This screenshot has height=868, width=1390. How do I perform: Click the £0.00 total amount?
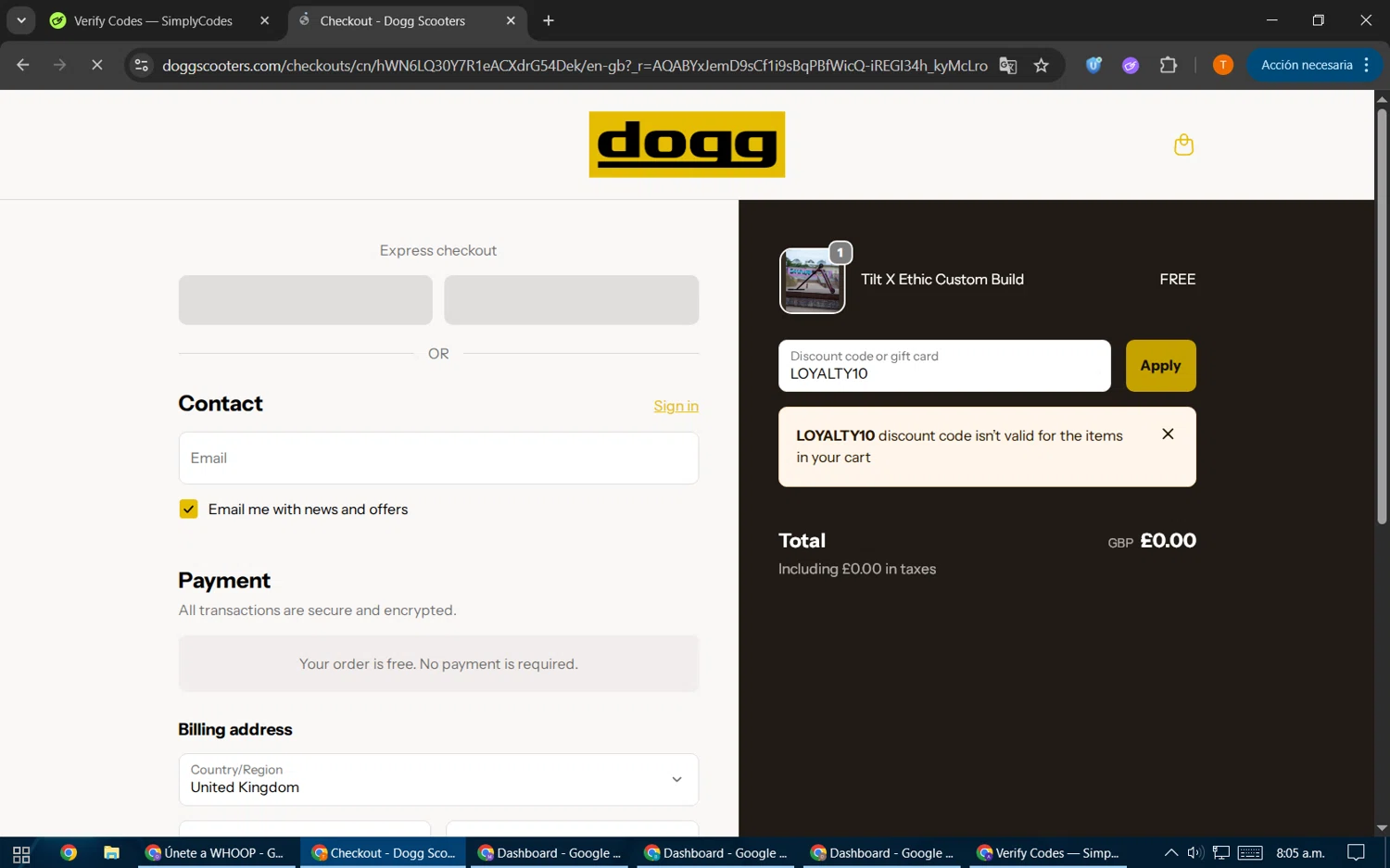pyautogui.click(x=1168, y=540)
